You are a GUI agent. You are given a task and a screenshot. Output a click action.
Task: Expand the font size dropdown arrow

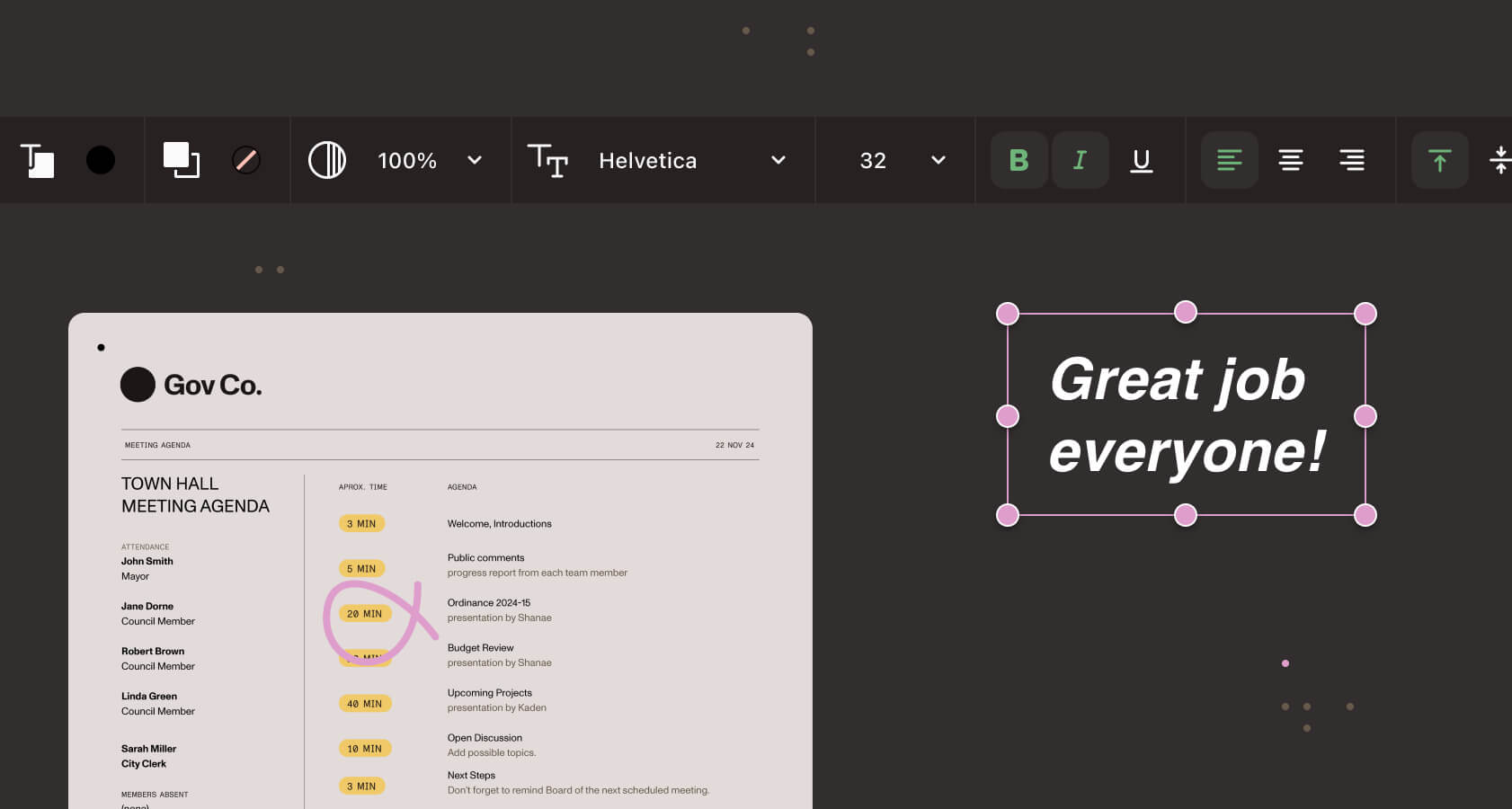tap(938, 160)
